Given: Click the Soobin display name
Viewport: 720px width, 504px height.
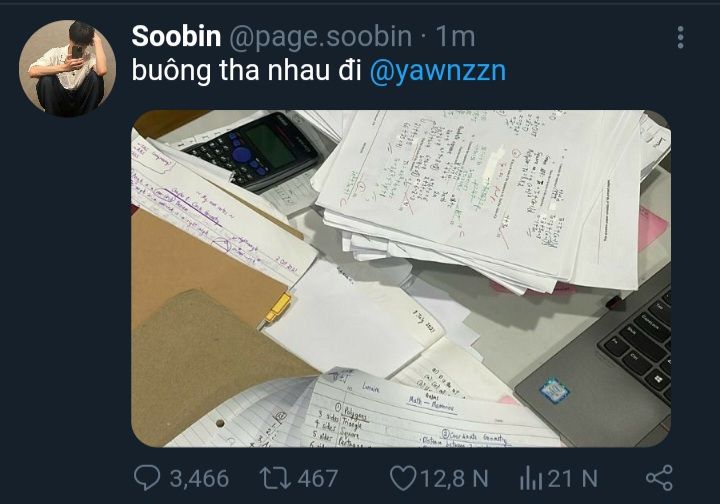Looking at the screenshot, I should 176,36.
